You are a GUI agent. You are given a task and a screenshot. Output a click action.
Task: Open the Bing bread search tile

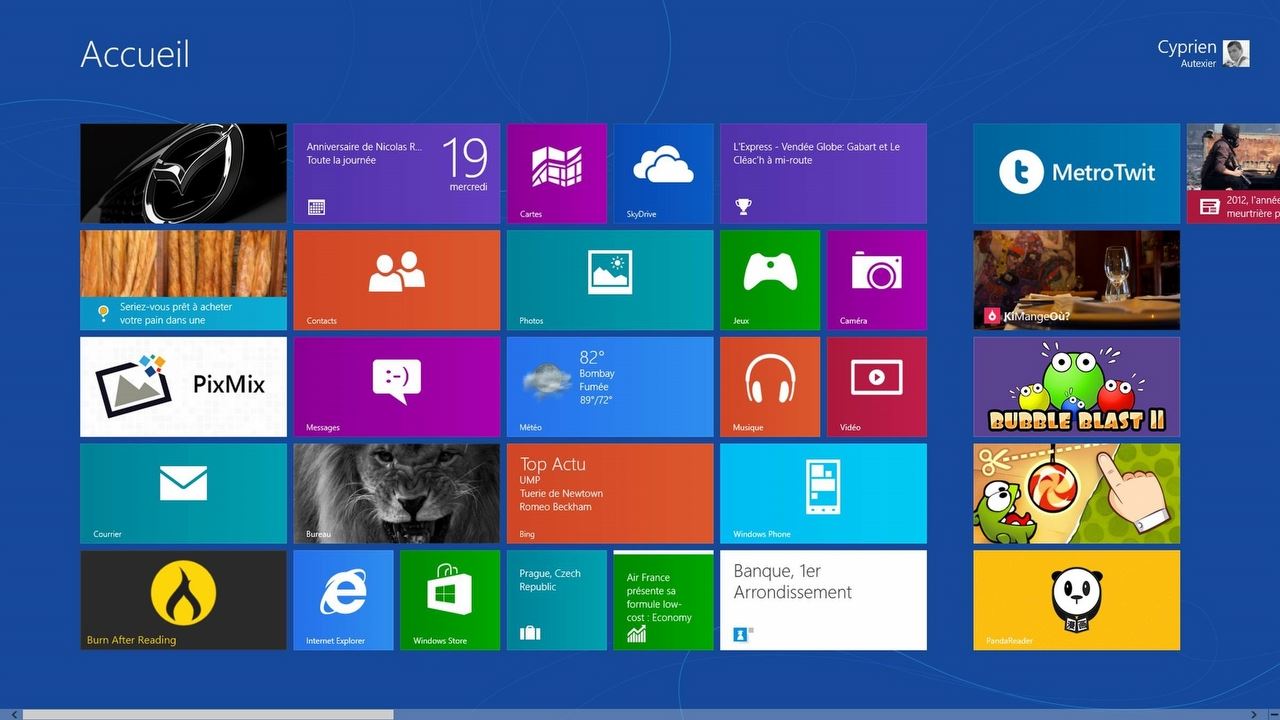183,280
